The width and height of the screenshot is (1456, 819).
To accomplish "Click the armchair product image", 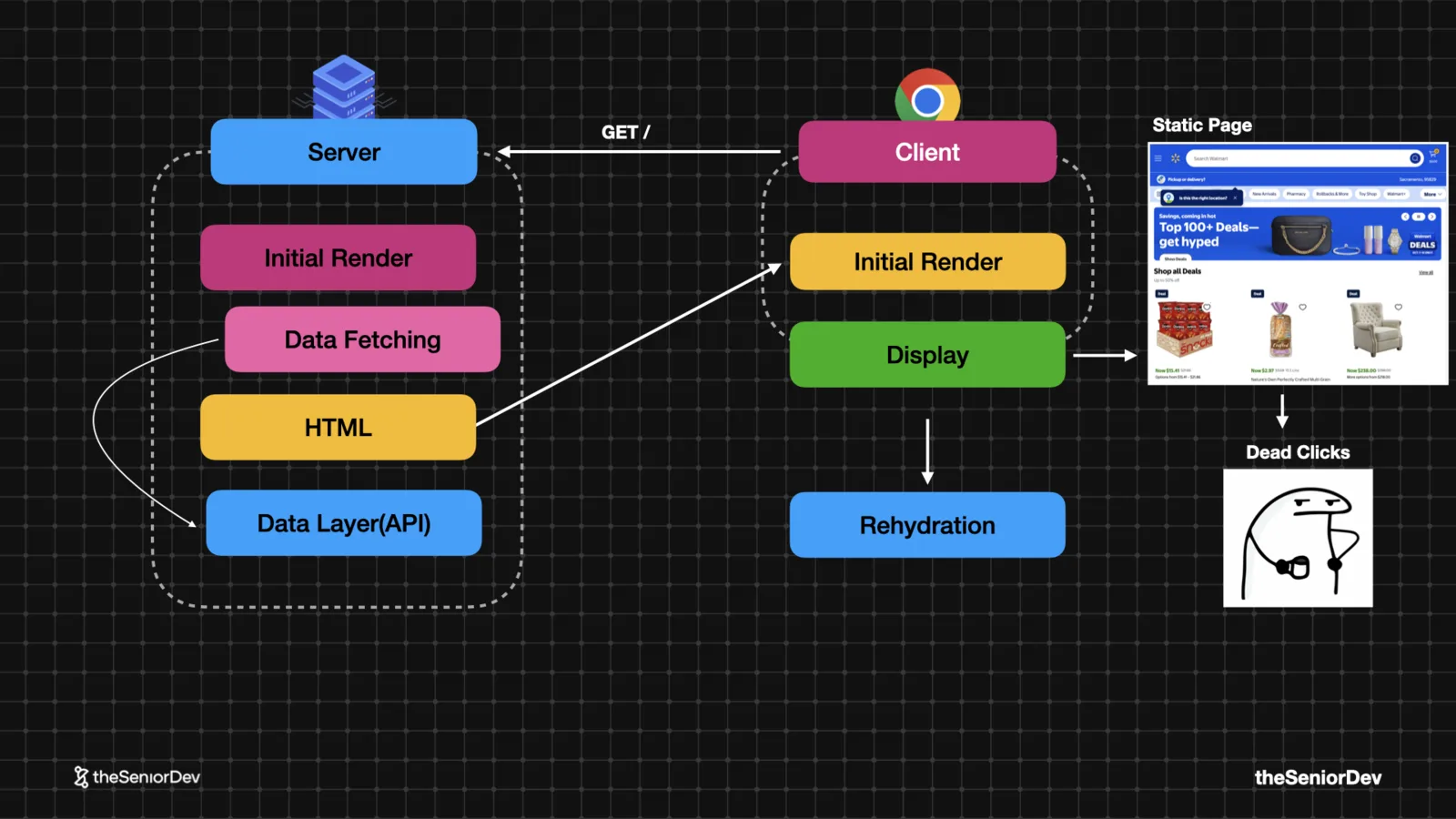I will click(x=1377, y=329).
